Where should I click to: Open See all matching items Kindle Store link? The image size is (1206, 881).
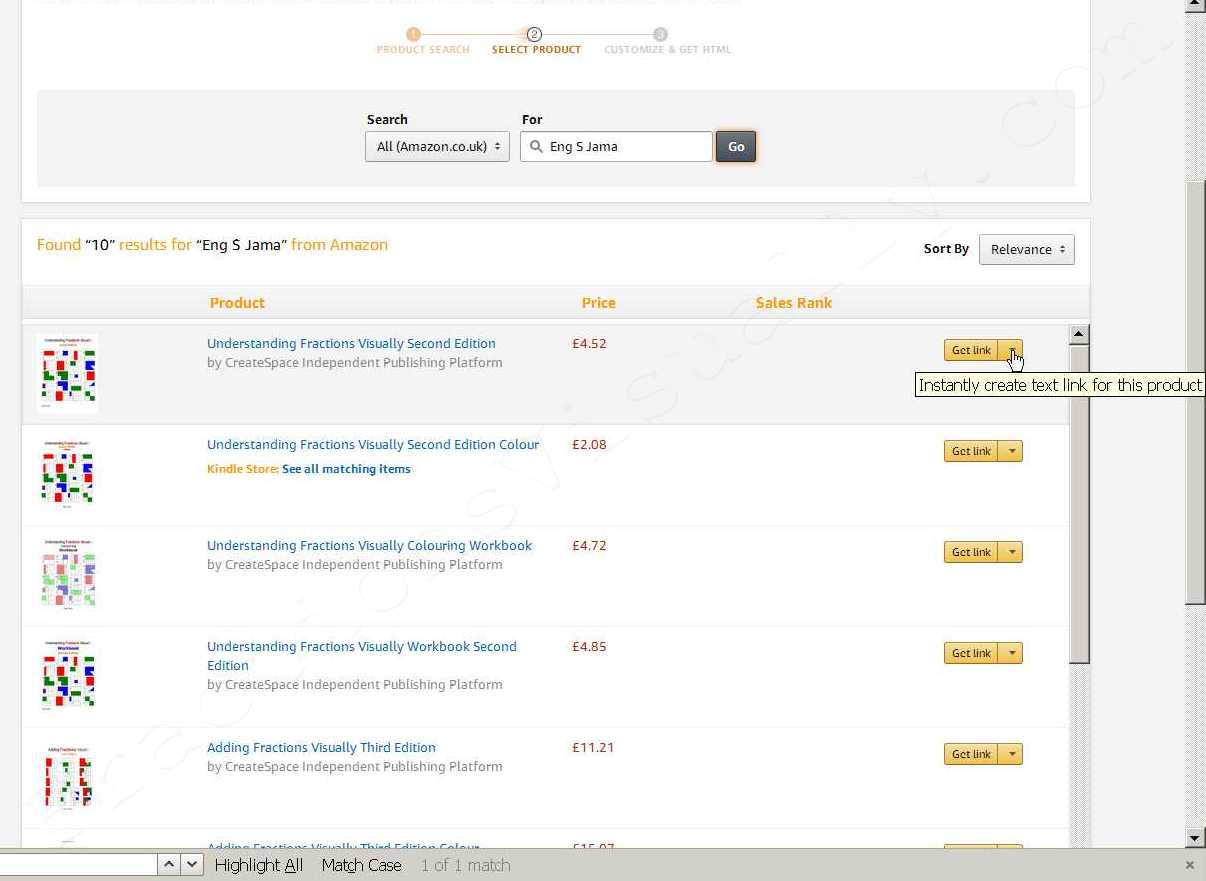coord(346,469)
